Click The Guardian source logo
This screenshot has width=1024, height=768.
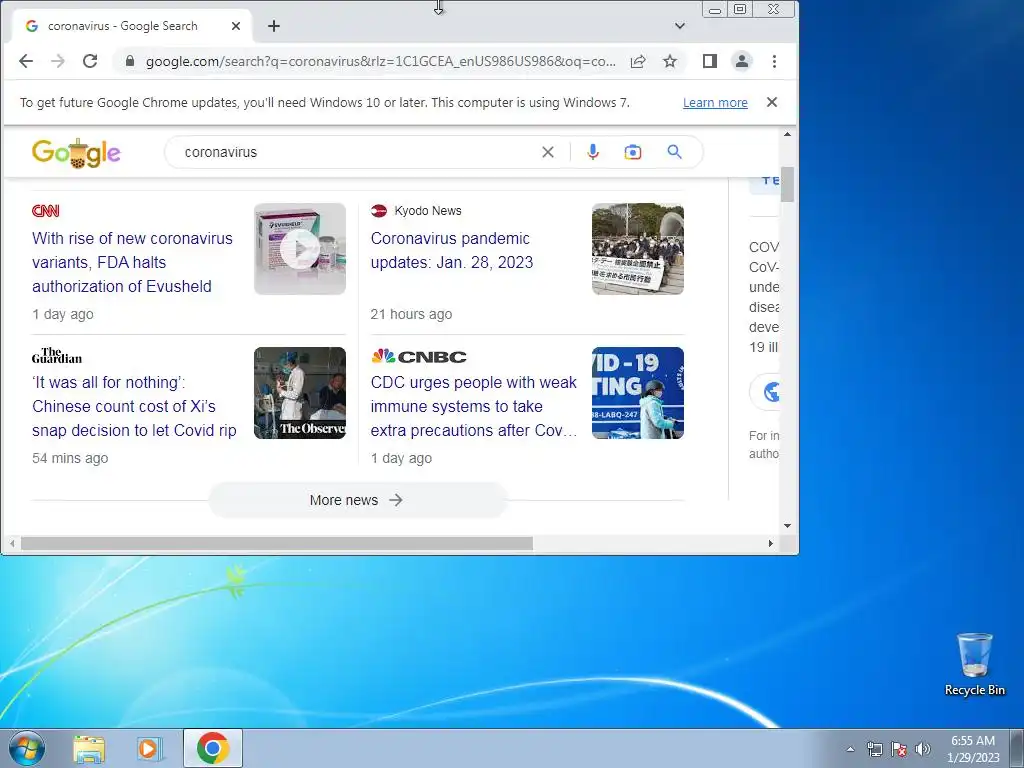(x=57, y=356)
